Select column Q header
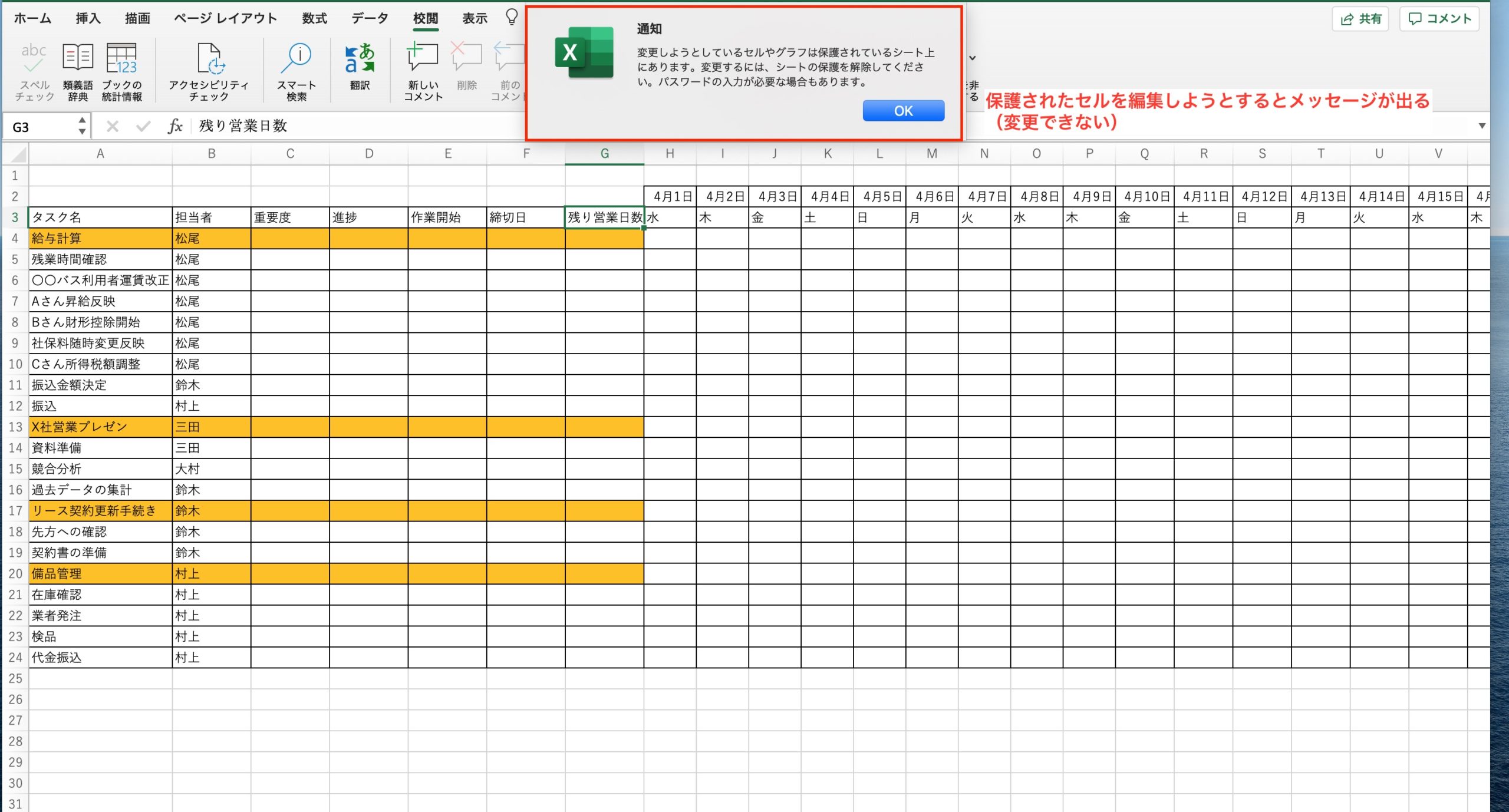The height and width of the screenshot is (812, 1509). [x=1145, y=154]
